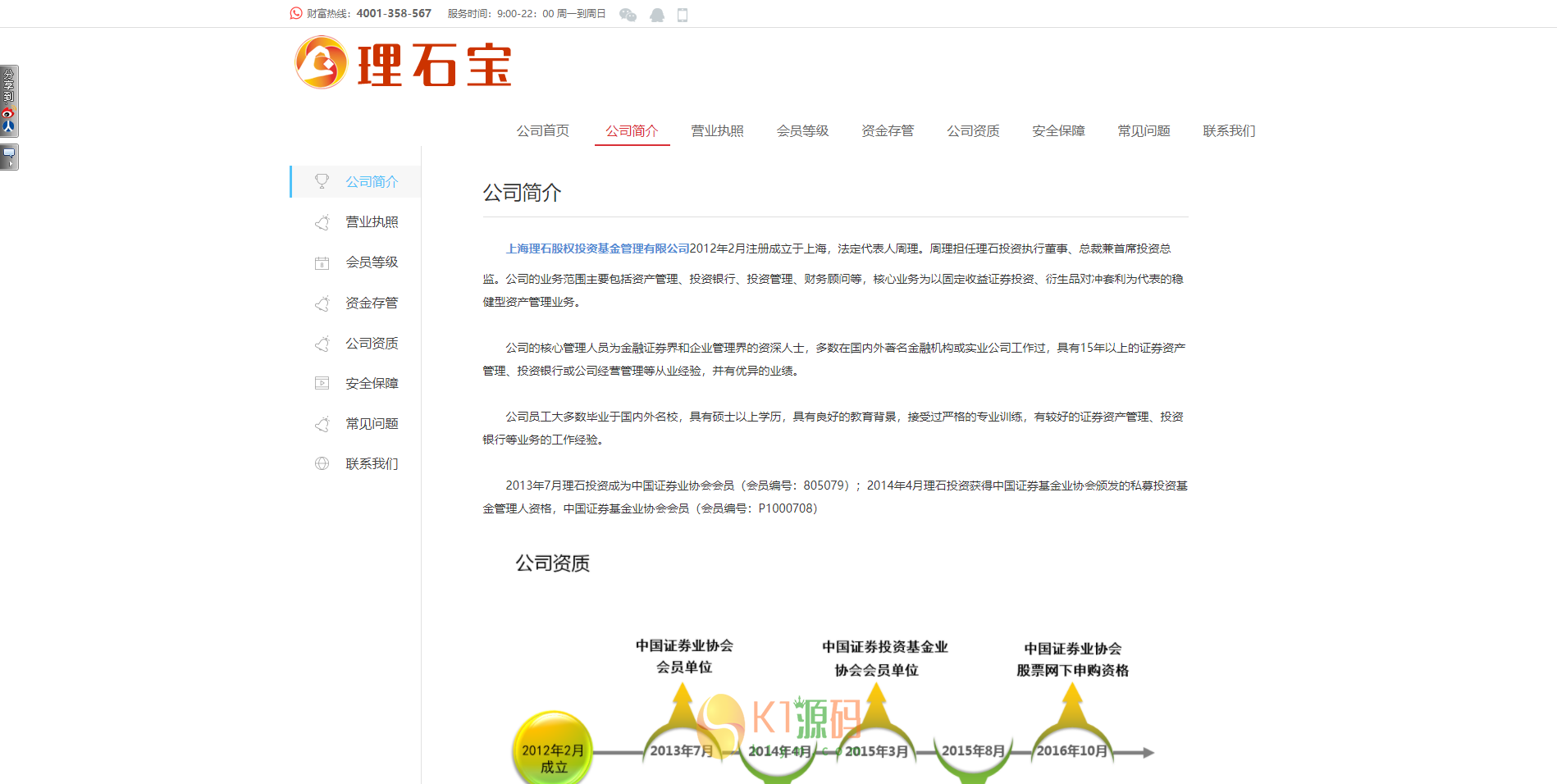This screenshot has height=784, width=1557.
Task: Click the 中国证券投资基金业 协会会员单位 label
Action: 885,659
